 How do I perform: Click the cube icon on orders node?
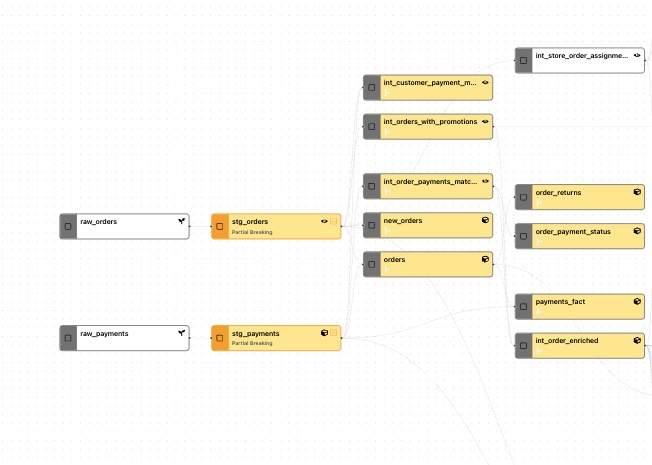click(x=485, y=259)
